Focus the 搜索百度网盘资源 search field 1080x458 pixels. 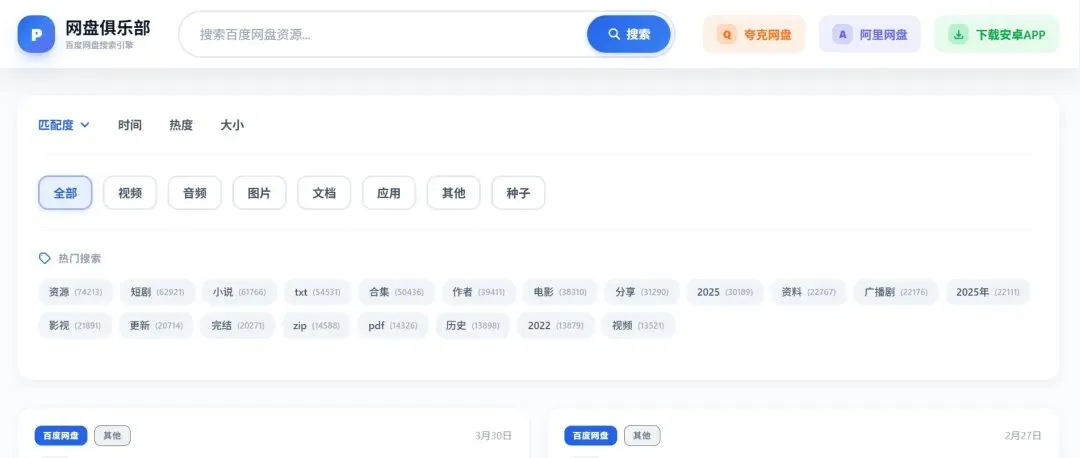click(x=384, y=34)
